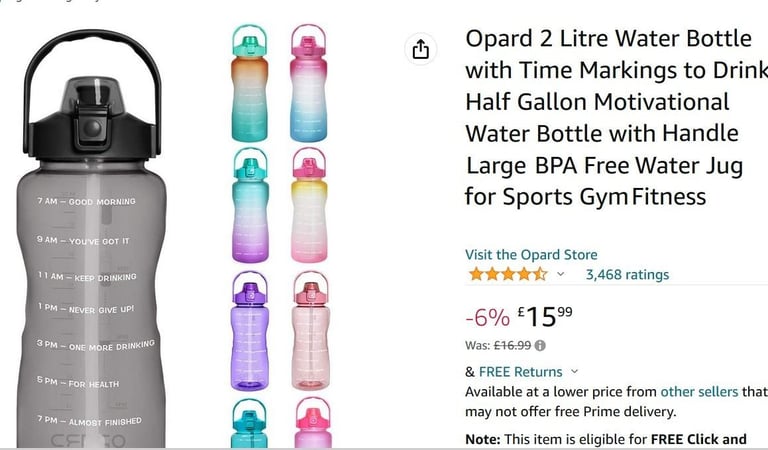Select the pink-to-blue gradient bottle

point(308,83)
